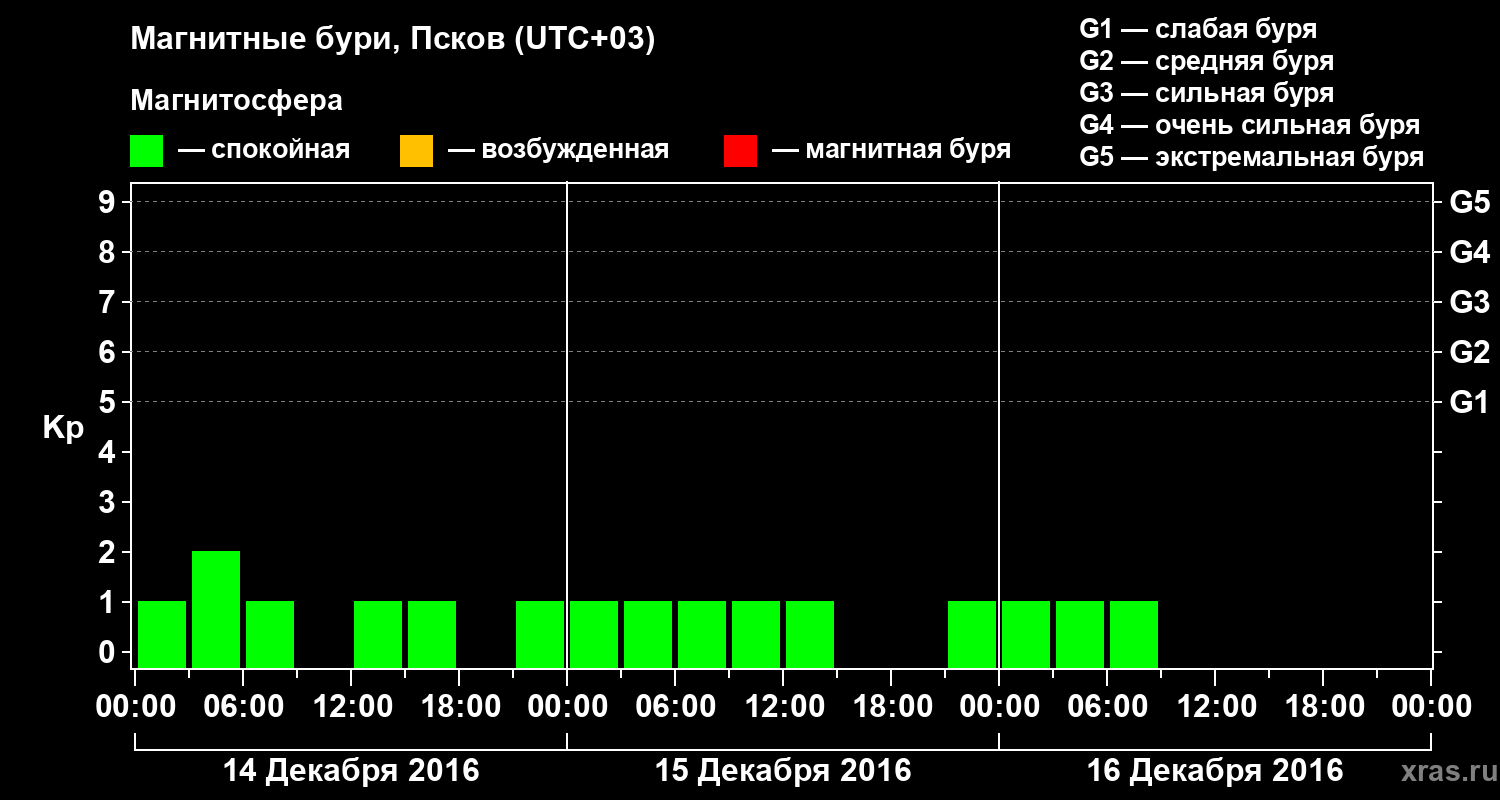Click the 'G1 — слабая буря' legend line
Image resolution: width=1500 pixels, height=800 pixels.
1198,29
